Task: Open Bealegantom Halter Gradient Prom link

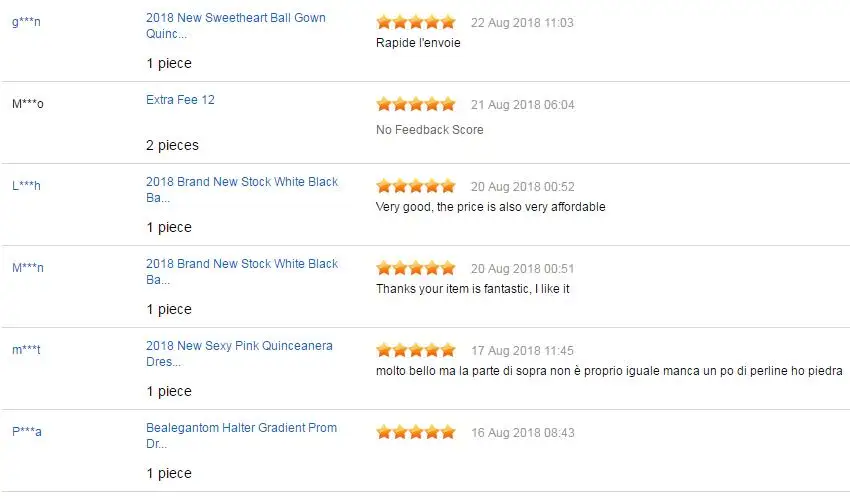Action: (x=241, y=428)
